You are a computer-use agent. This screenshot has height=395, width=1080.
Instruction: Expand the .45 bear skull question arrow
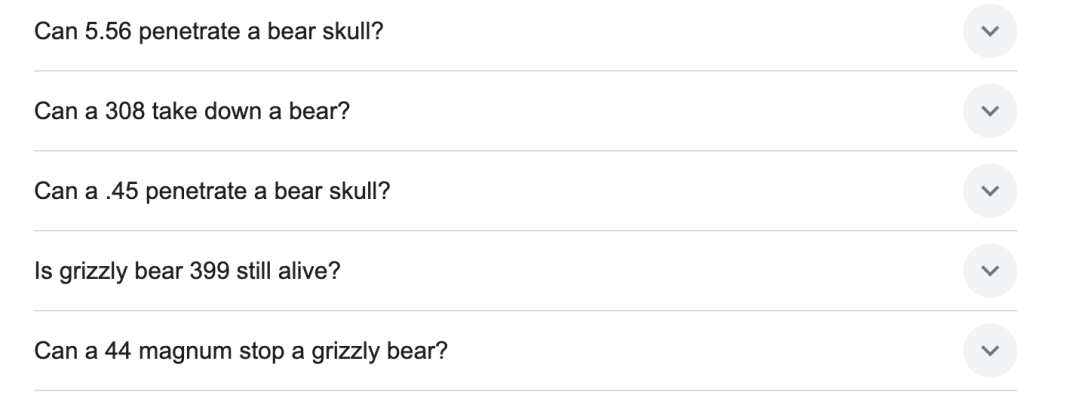(x=990, y=191)
